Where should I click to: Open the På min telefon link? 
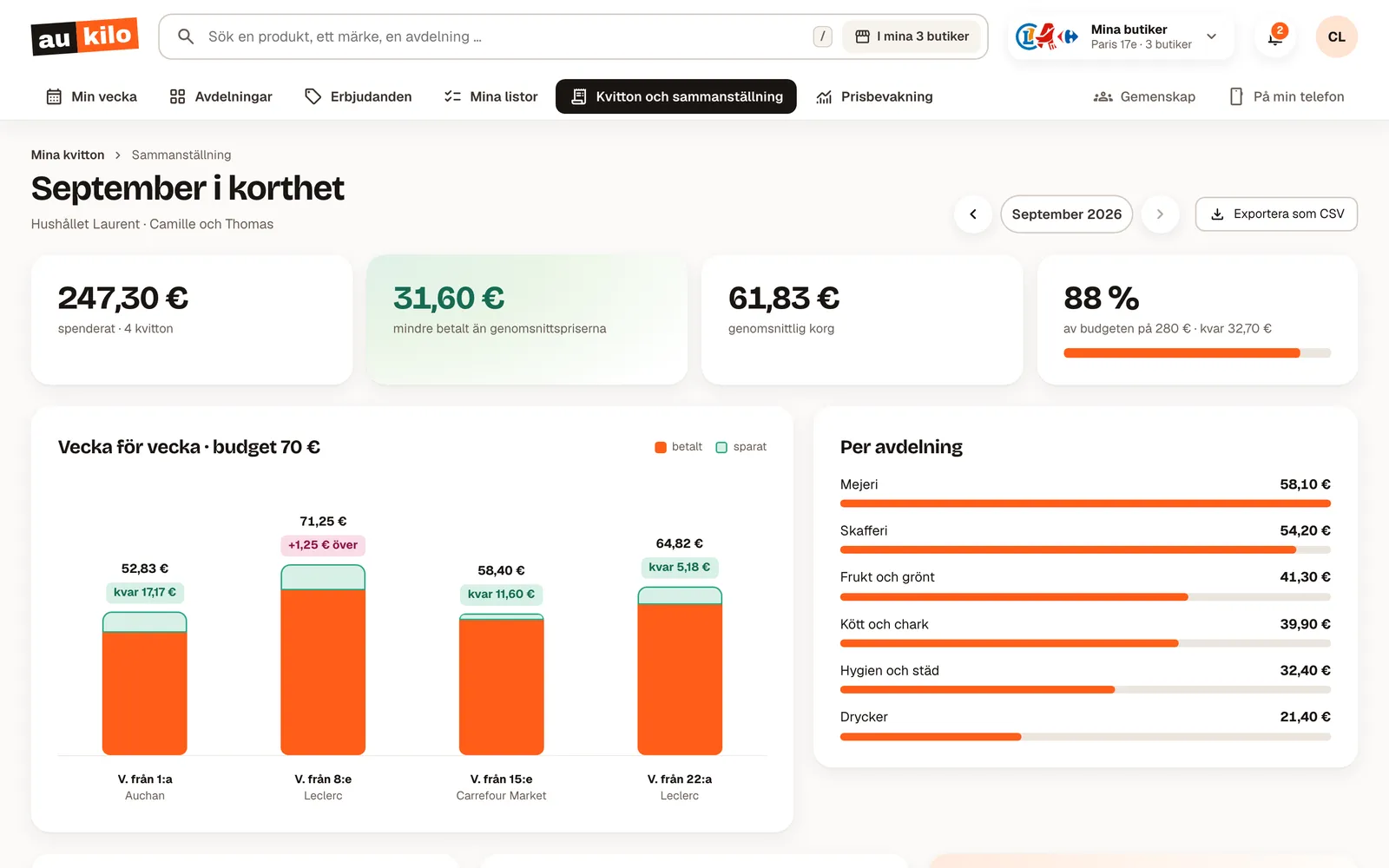1287,96
